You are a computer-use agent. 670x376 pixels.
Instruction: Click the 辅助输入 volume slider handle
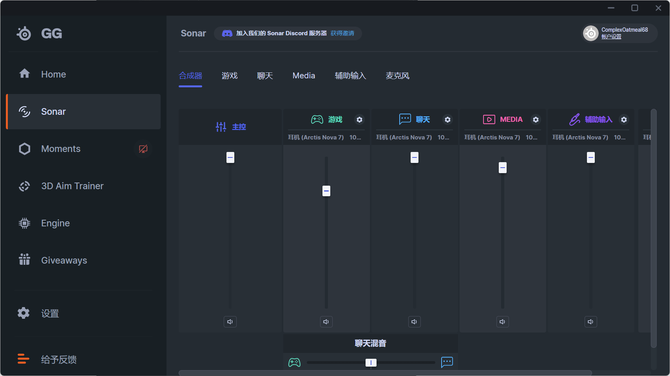[591, 157]
